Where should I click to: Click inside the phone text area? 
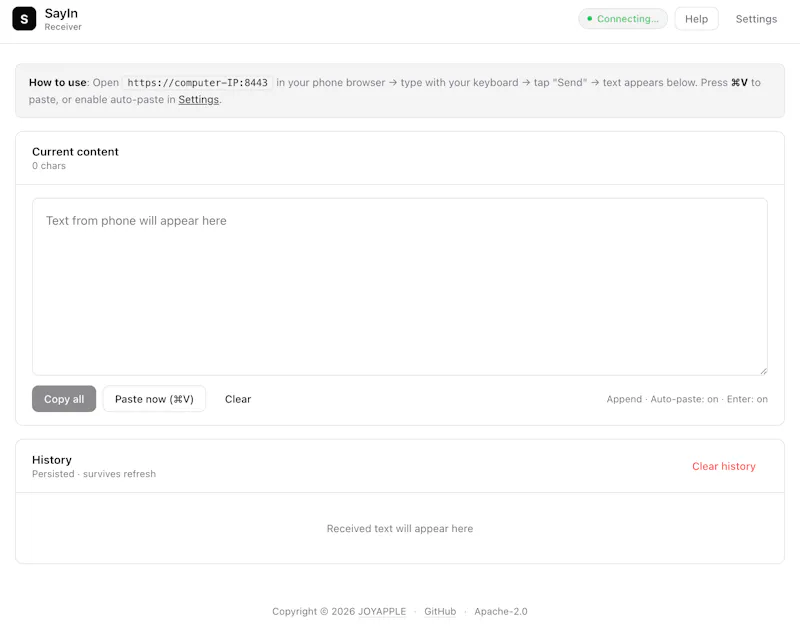point(399,287)
